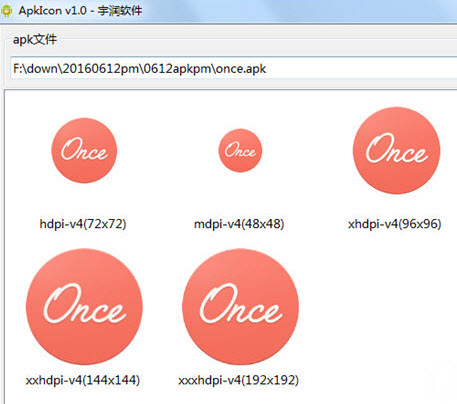This screenshot has height=404, width=457.
Task: Select the xxxhdpi-v4 192x192 Once icon
Action: coord(240,306)
